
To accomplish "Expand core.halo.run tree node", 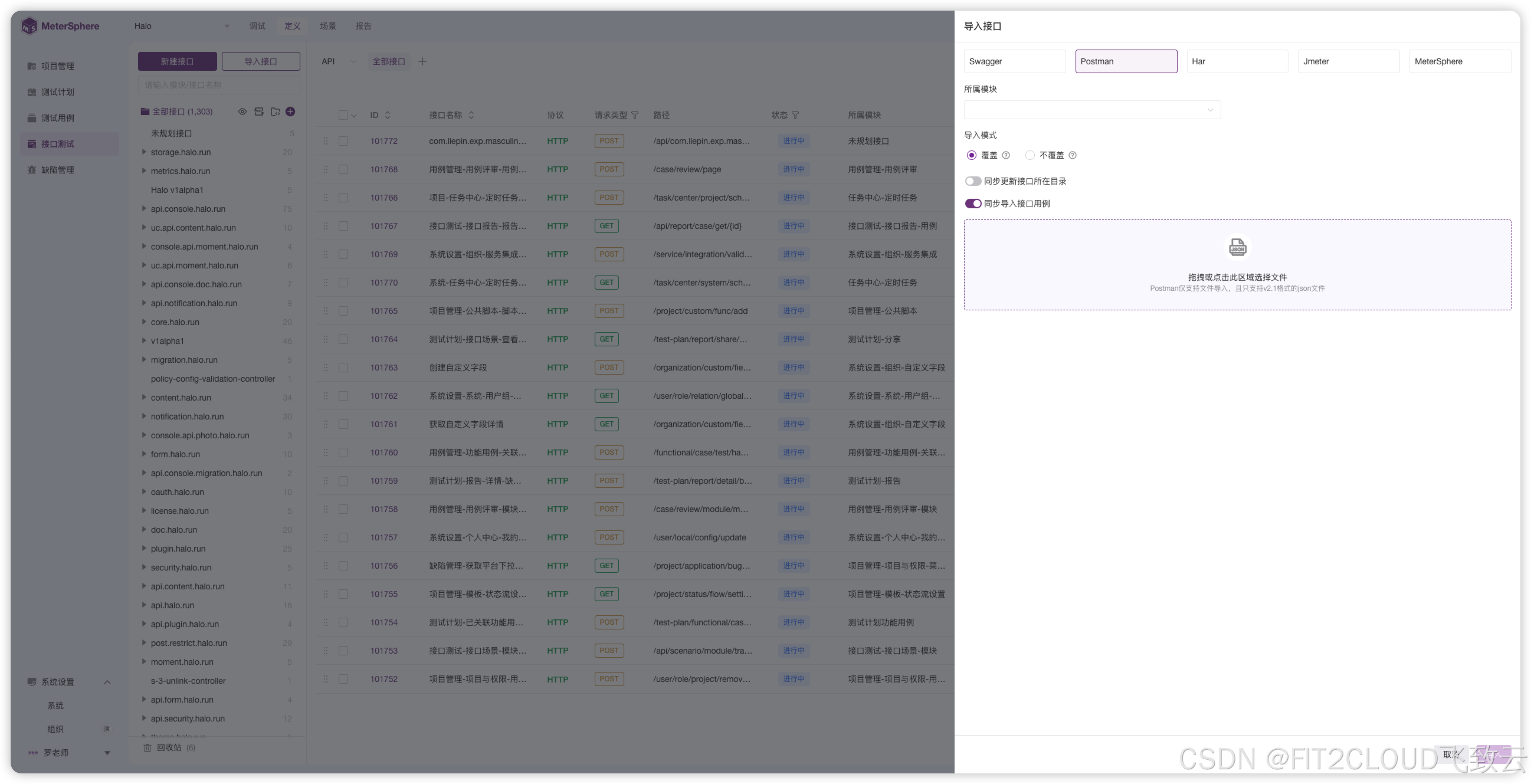I will tap(144, 322).
